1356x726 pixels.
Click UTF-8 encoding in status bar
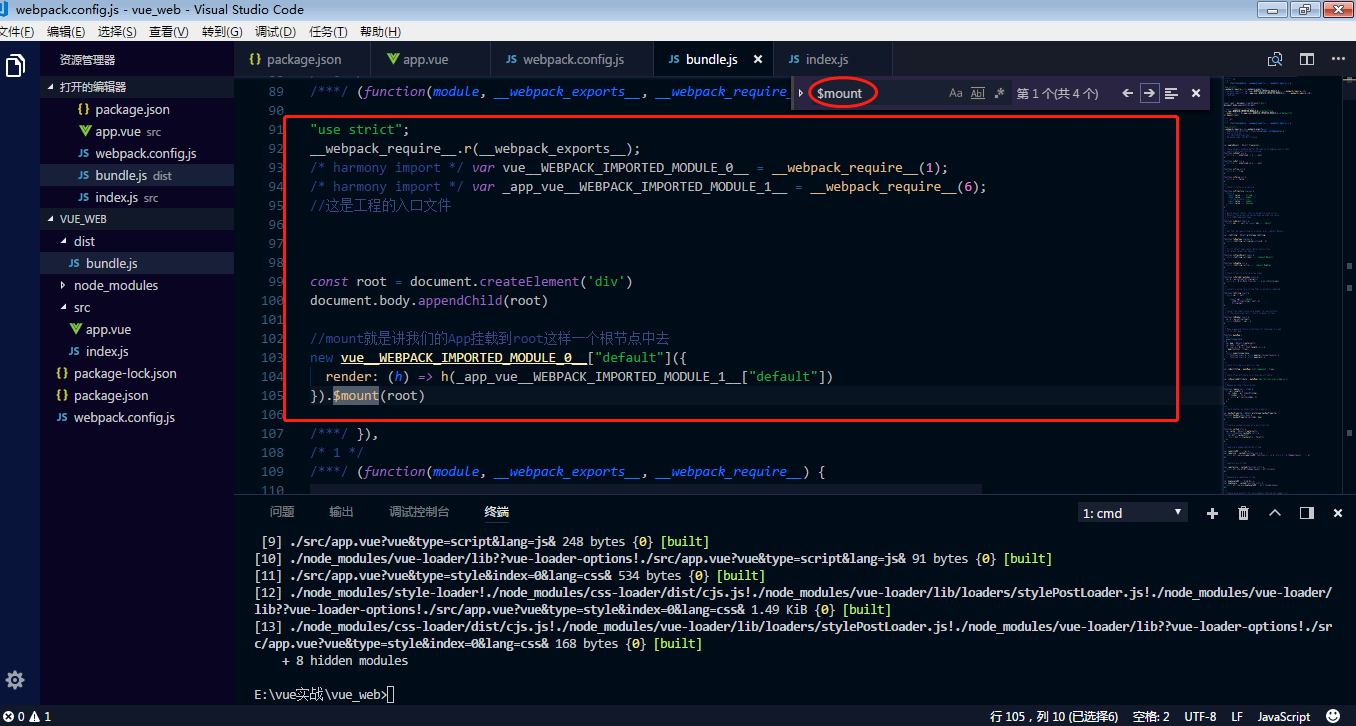[x=1200, y=716]
